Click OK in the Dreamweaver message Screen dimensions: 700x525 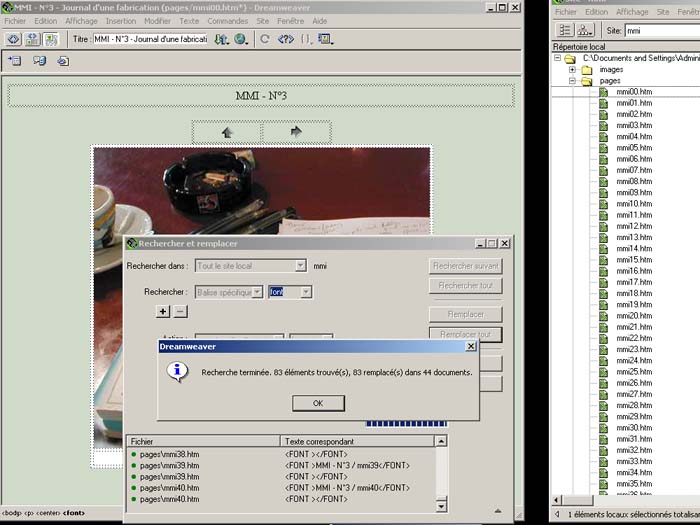pyautogui.click(x=318, y=403)
